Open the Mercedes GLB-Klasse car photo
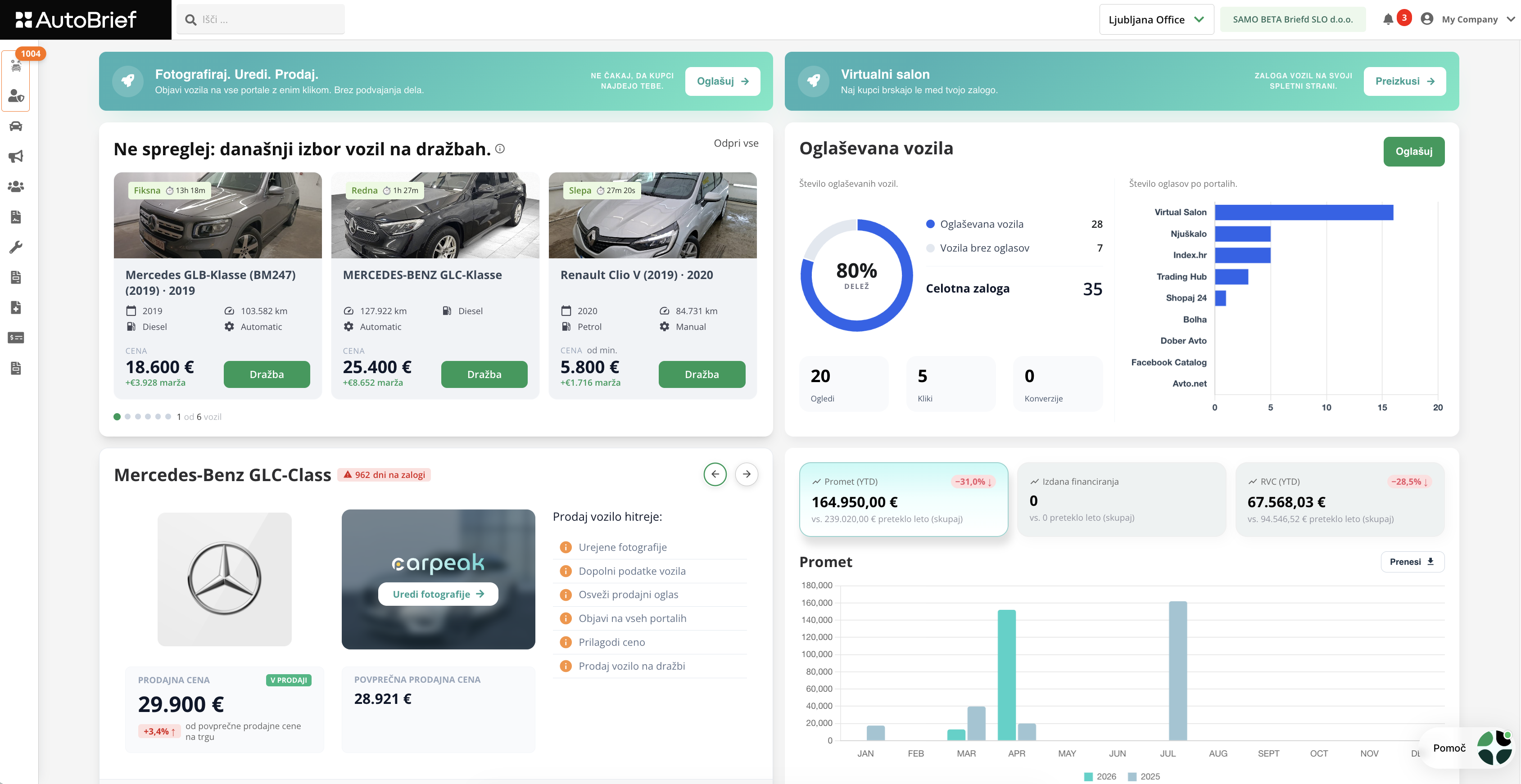Viewport: 1521px width, 784px height. (x=218, y=216)
